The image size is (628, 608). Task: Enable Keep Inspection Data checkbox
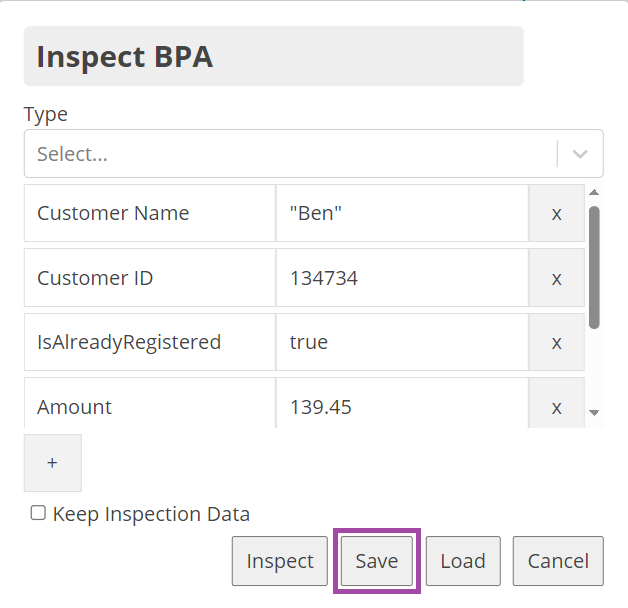39,514
